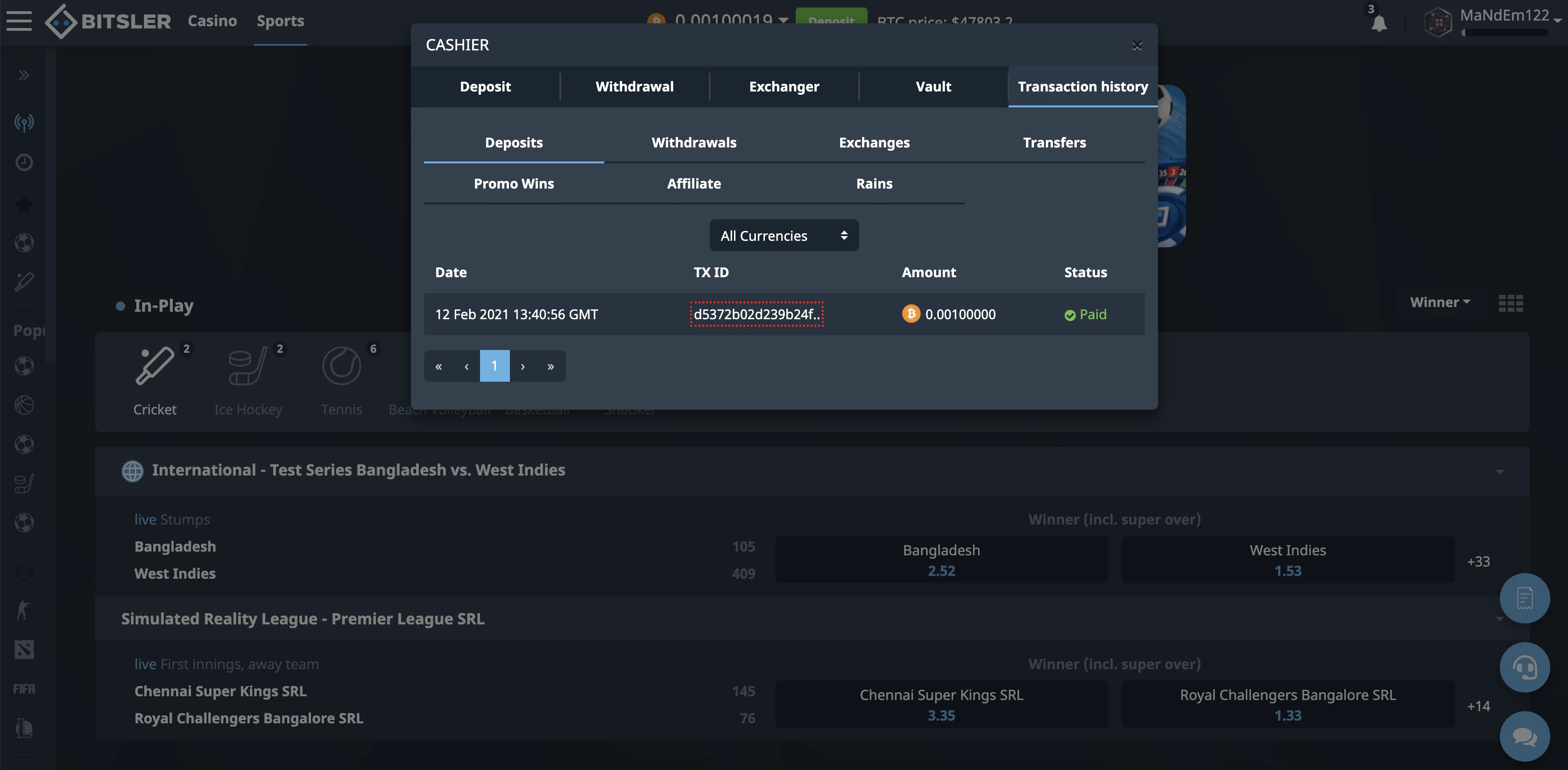Viewport: 1568px width, 770px height.
Task: Open the bet slip floating button
Action: (1525, 598)
